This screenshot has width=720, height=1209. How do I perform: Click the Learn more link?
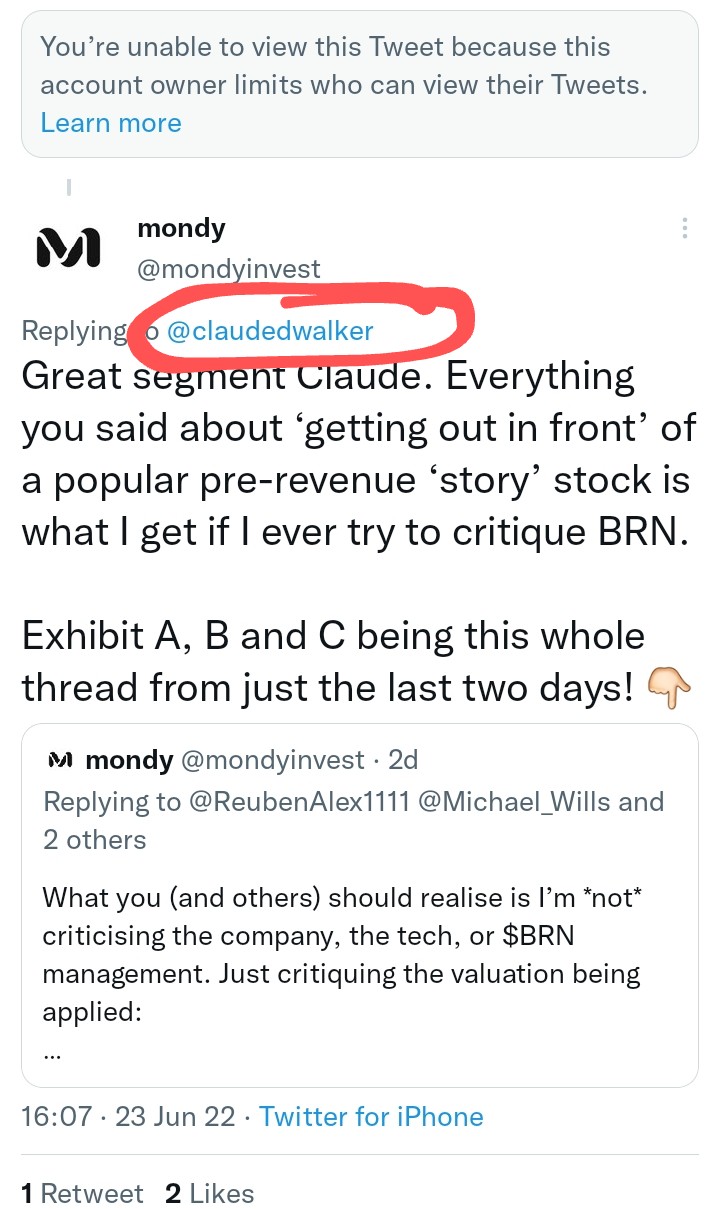tap(111, 123)
